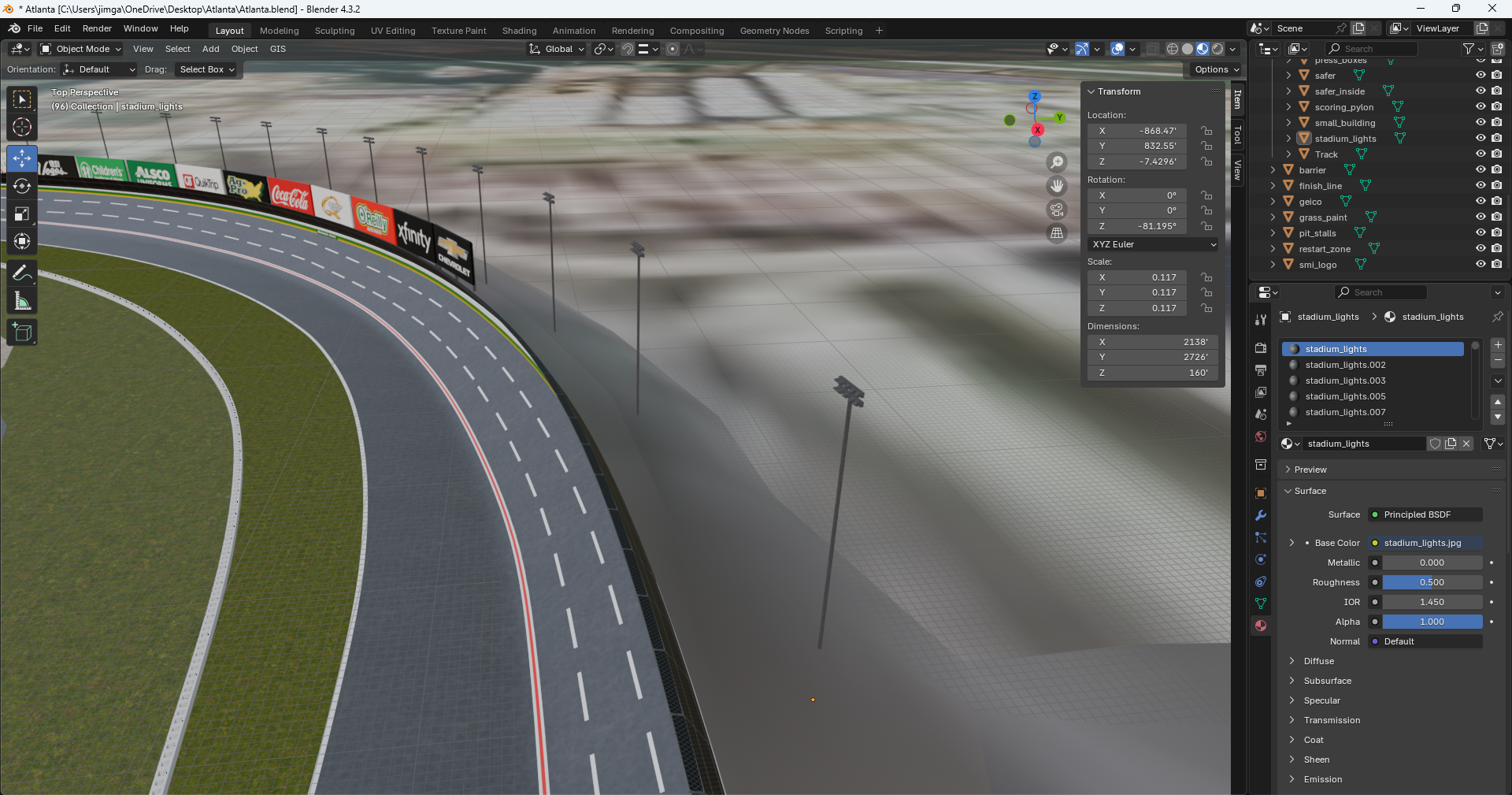Activate the Transform tool
This screenshot has width=1512, height=795.
click(22, 241)
